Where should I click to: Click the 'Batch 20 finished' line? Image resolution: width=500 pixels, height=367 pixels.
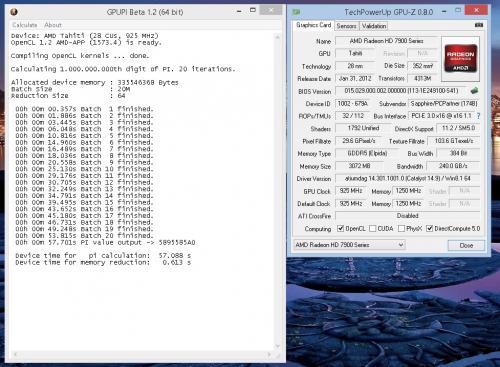coord(84,236)
